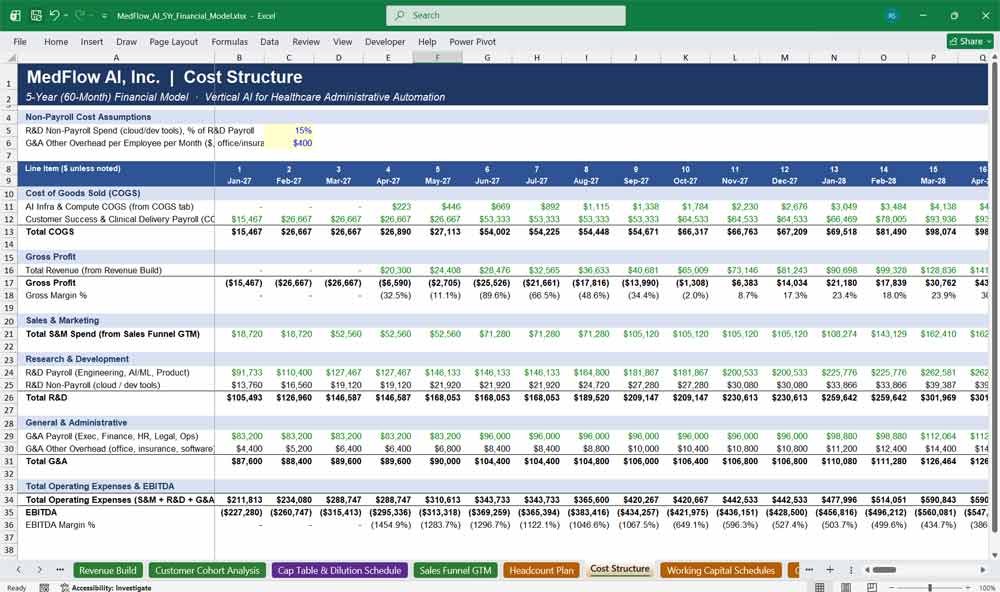Open the Help ribbon tab

click(x=427, y=41)
